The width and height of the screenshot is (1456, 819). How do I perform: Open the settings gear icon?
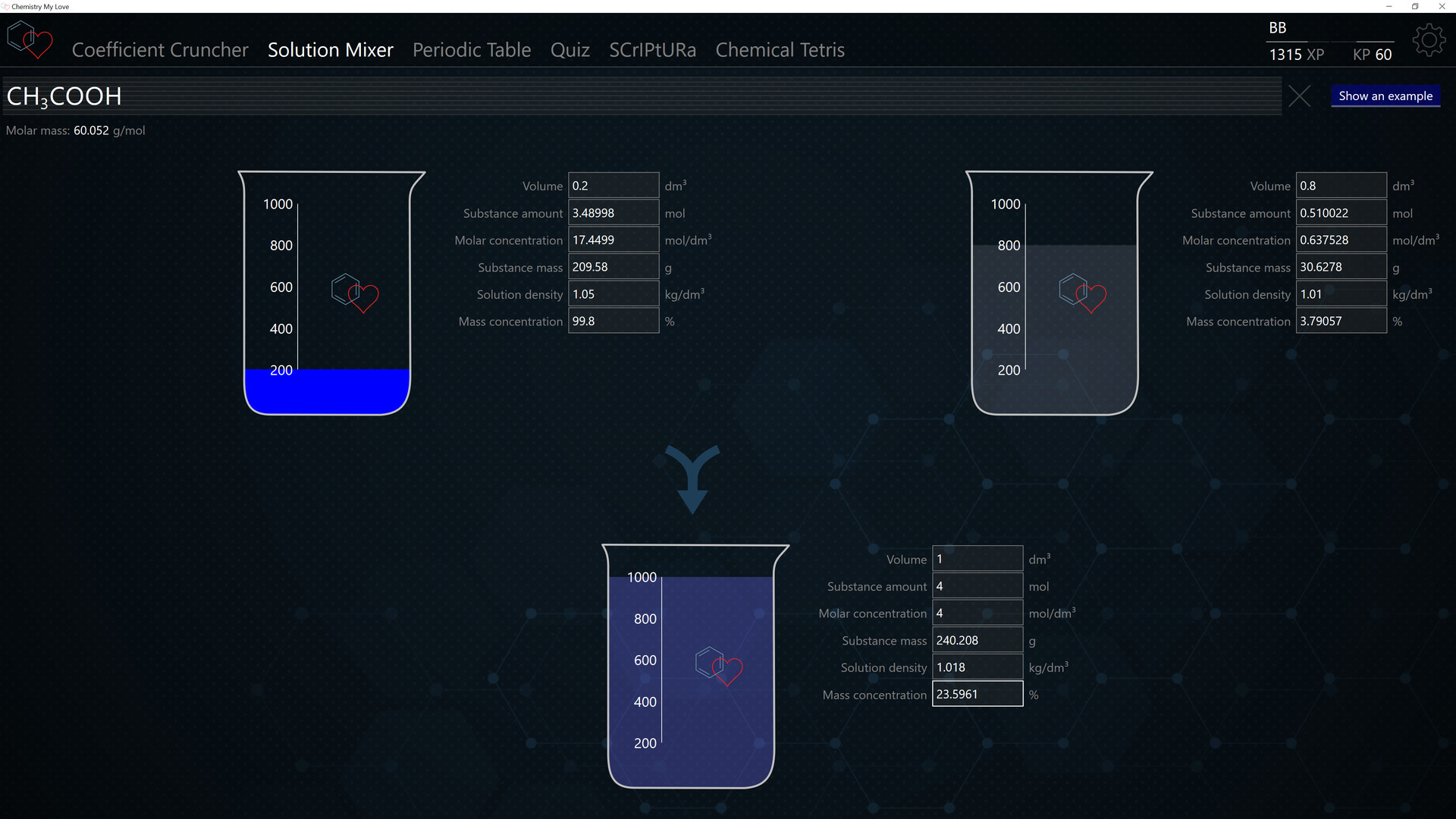click(1429, 40)
